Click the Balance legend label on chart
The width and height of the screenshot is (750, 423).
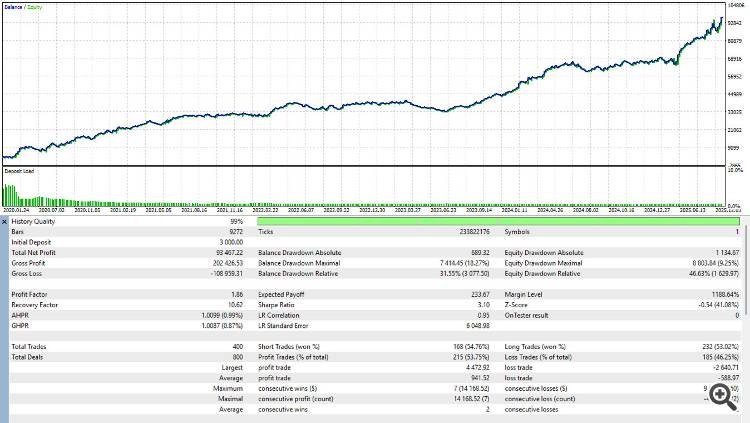13,7
